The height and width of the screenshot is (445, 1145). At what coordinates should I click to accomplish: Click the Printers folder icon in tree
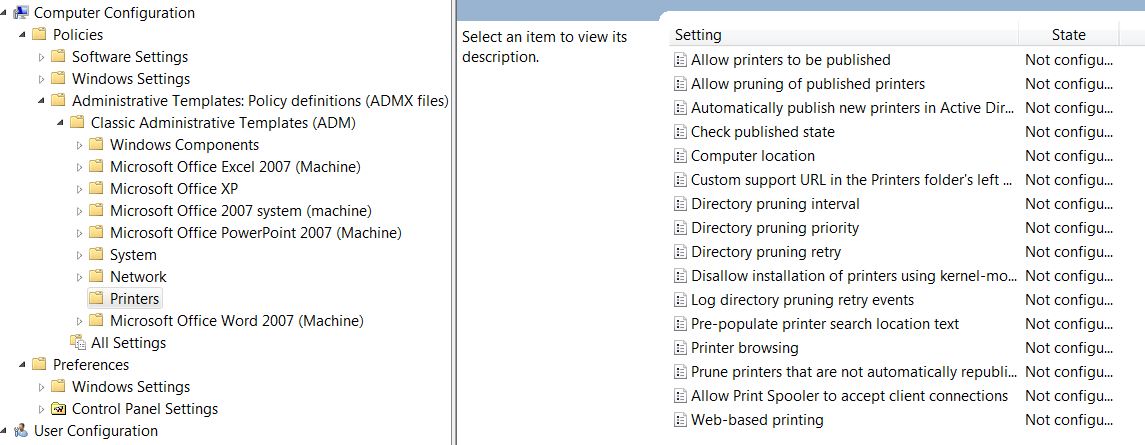pos(96,298)
